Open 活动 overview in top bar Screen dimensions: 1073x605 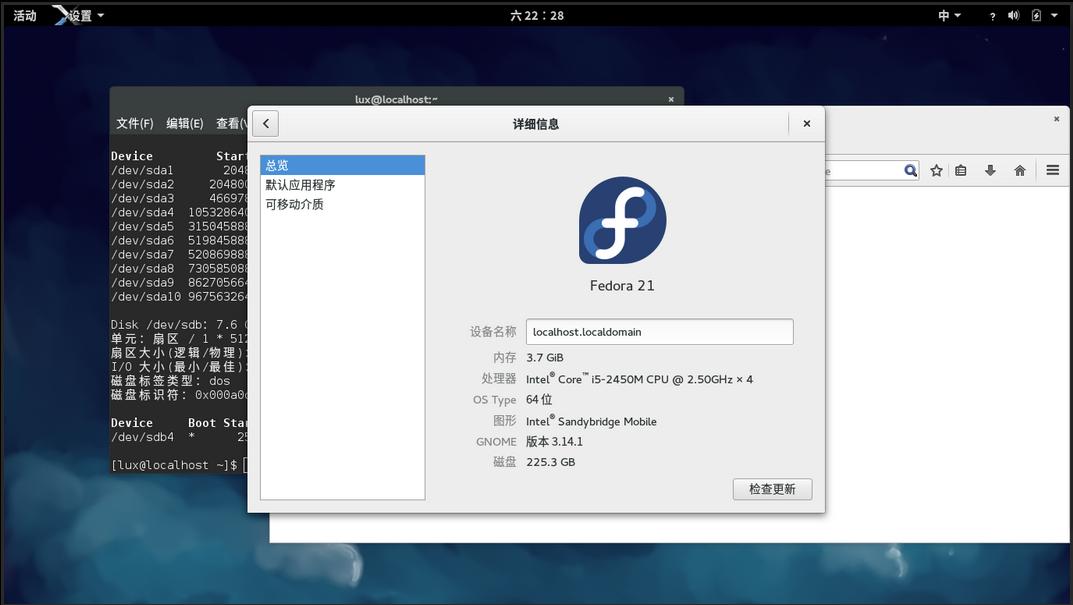[25, 15]
